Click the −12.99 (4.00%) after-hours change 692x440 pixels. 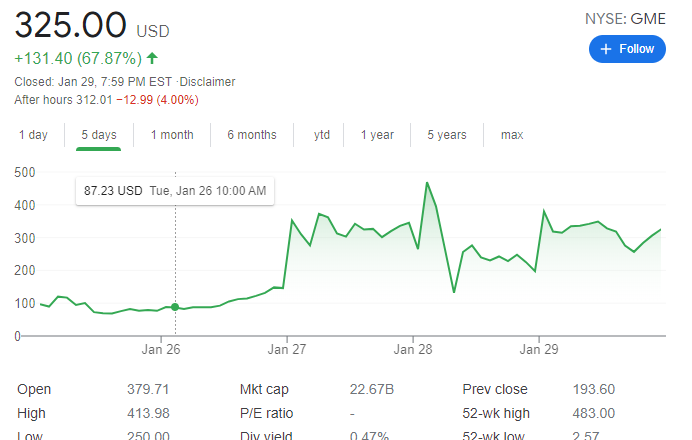(x=157, y=100)
